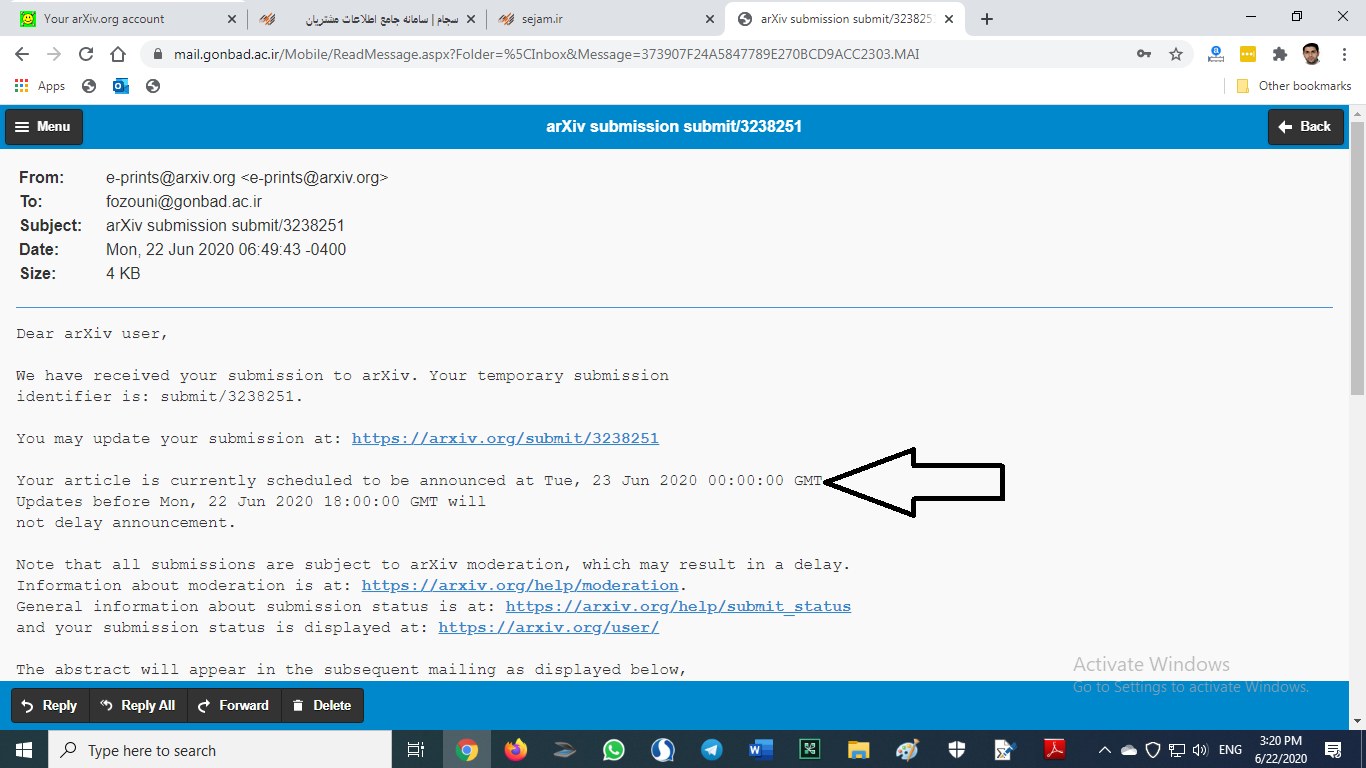Viewport: 1366px width, 768px height.
Task: Open the Outlook bookmark icon
Action: pos(121,86)
